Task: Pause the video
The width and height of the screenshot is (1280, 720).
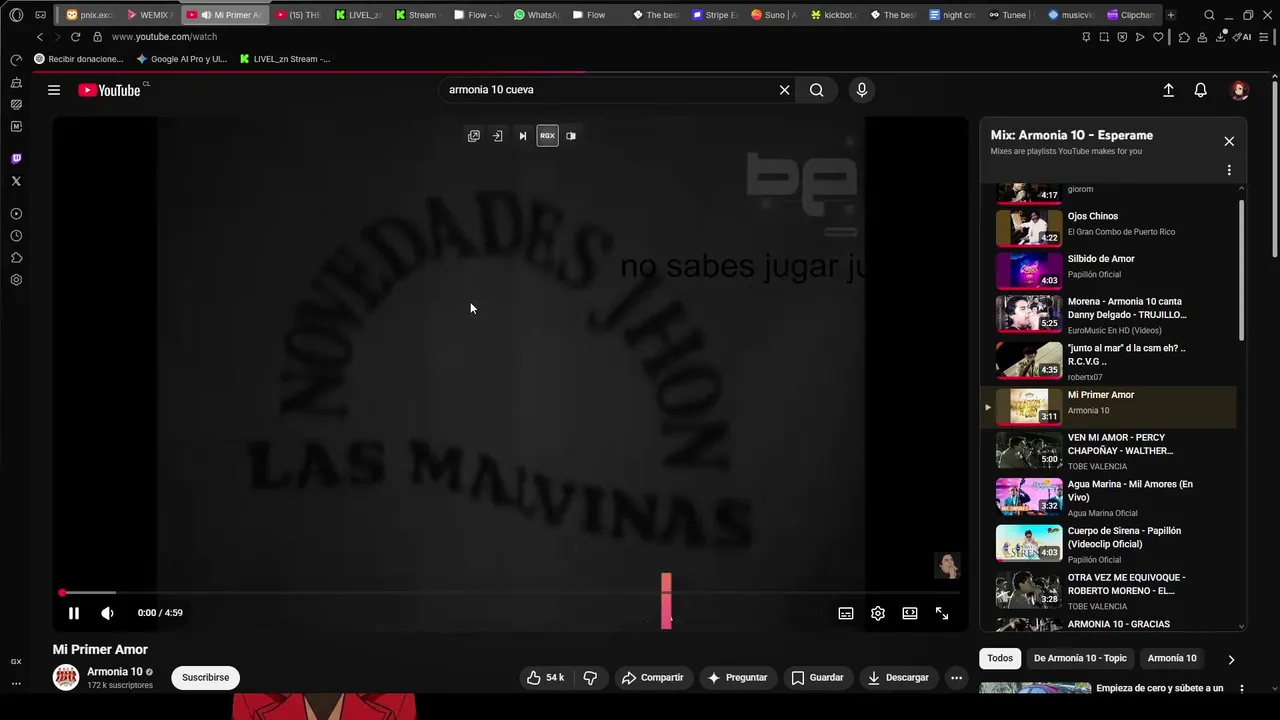Action: [73, 613]
